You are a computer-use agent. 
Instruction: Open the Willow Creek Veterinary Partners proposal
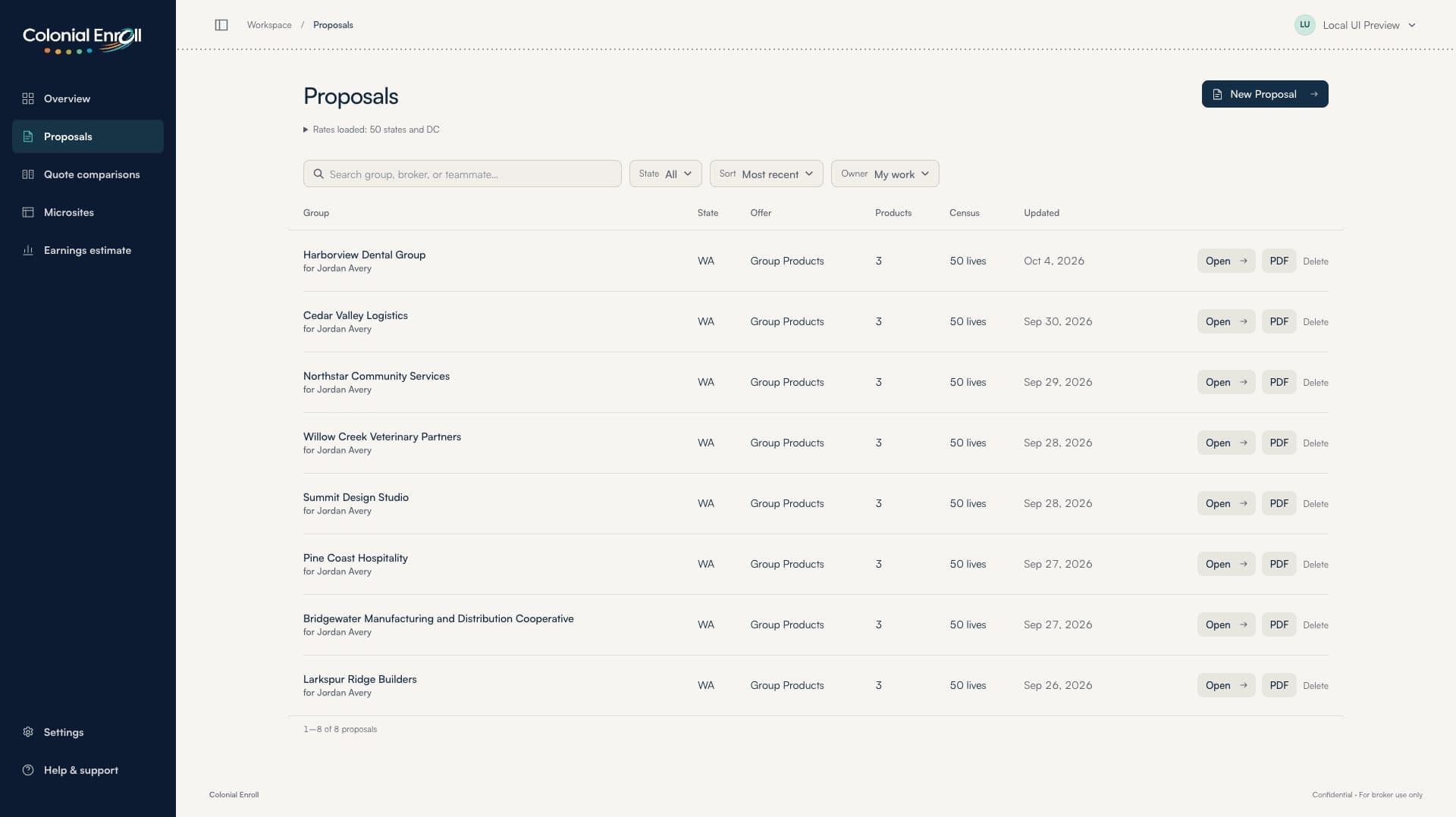pyautogui.click(x=1226, y=443)
